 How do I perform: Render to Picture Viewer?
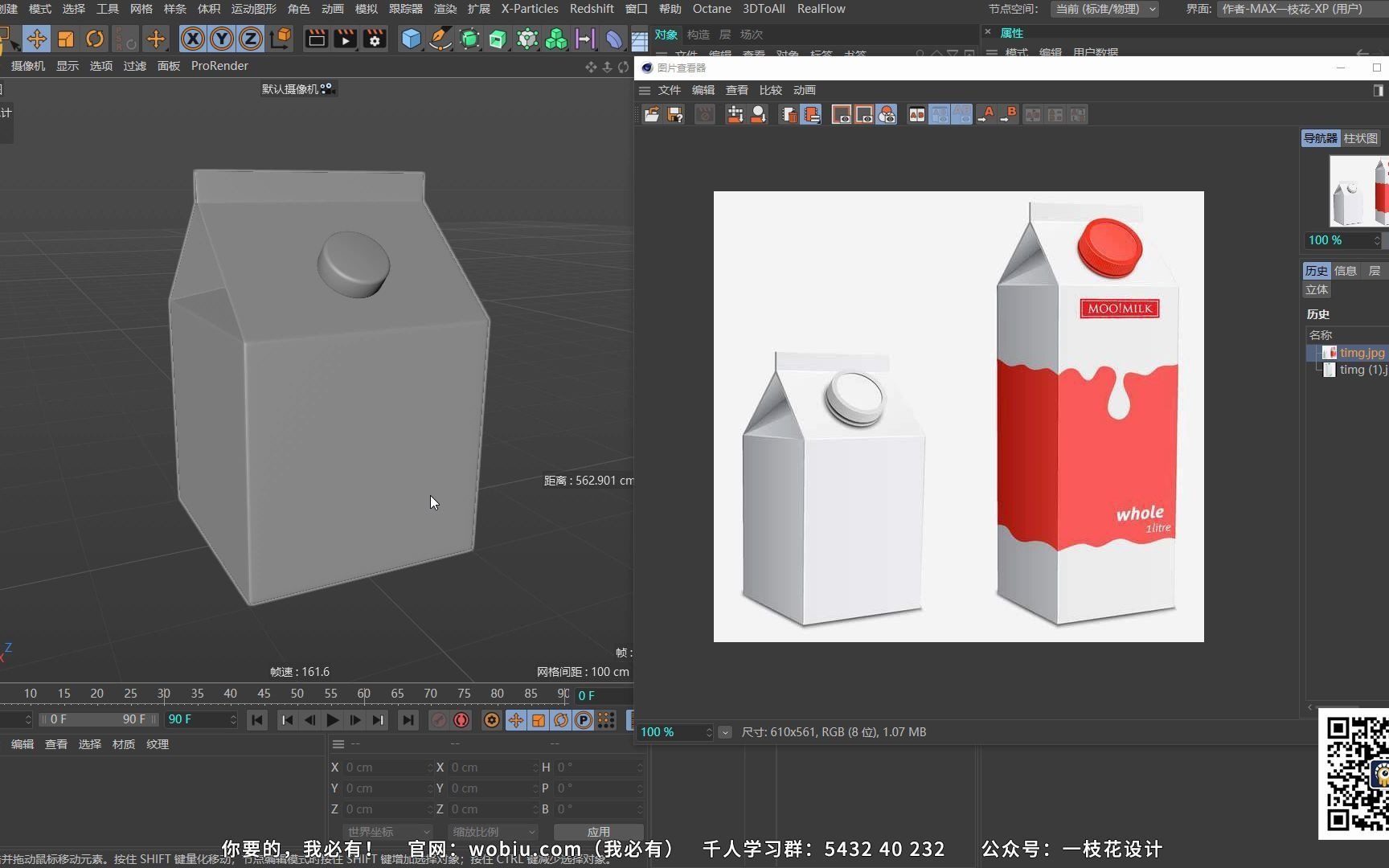click(345, 39)
